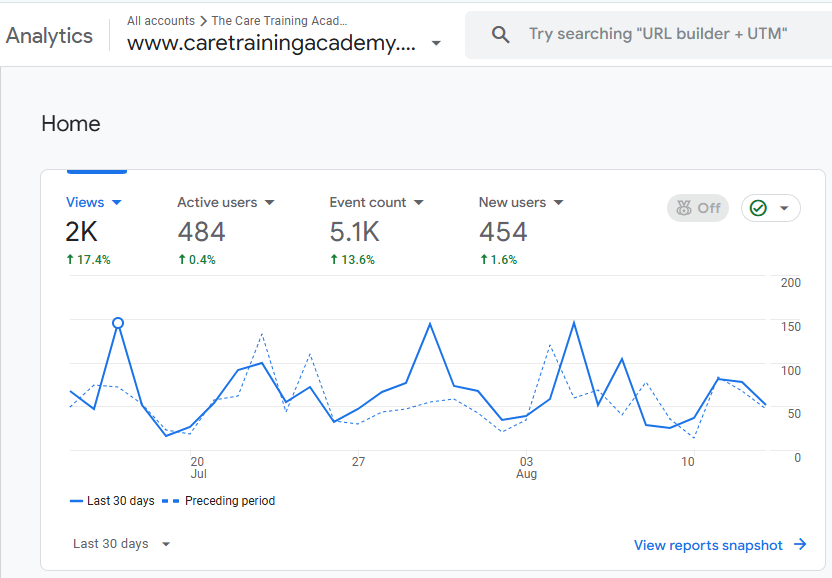Screen dimensions: 832x578
Task: Open the data quality indicator dropdown arrow
Action: (784, 208)
